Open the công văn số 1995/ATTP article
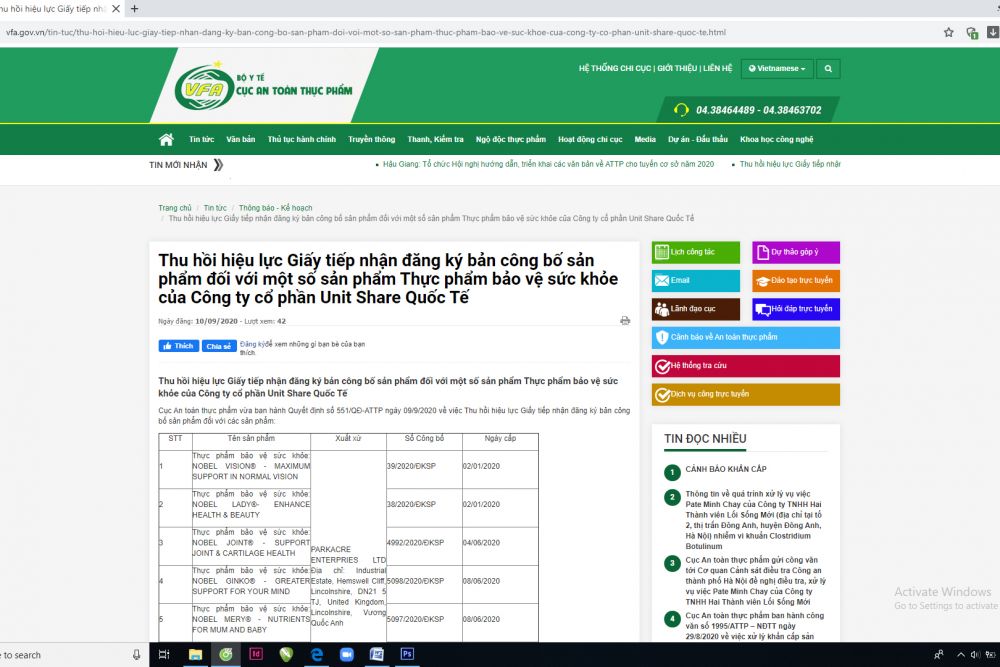1000x667 pixels. click(x=754, y=626)
